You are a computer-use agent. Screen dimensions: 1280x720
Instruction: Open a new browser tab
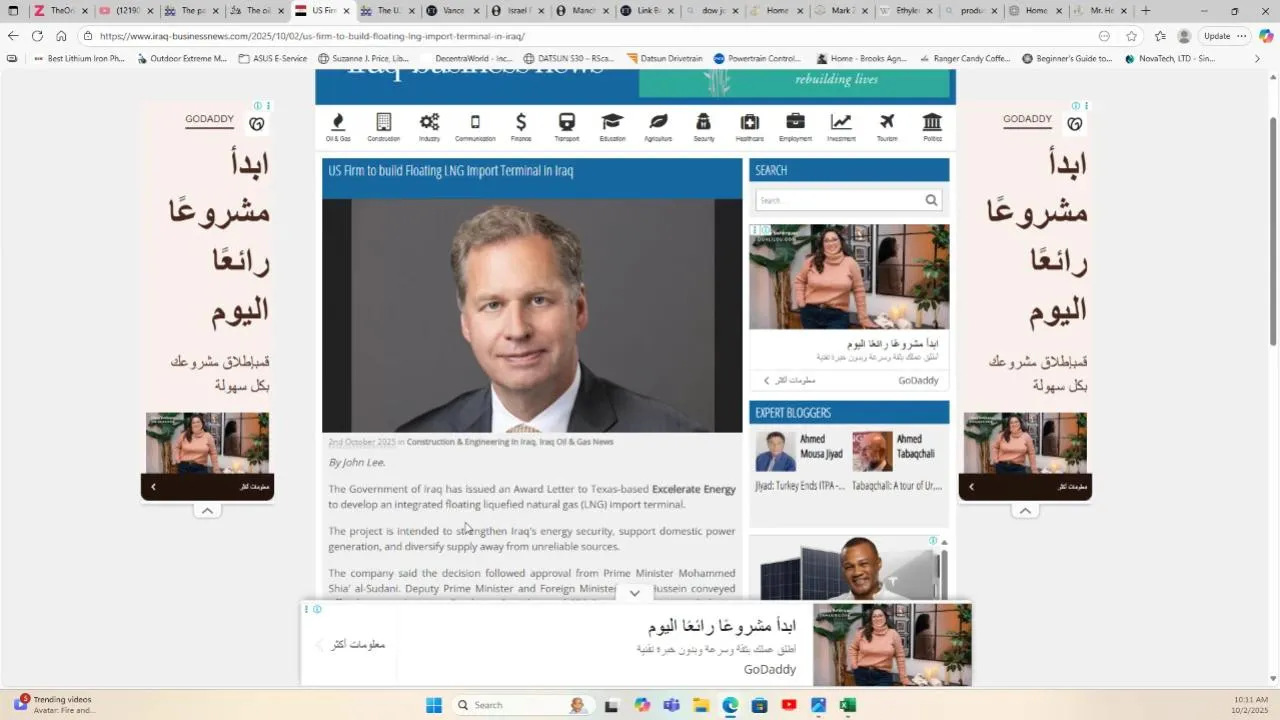point(1146,11)
